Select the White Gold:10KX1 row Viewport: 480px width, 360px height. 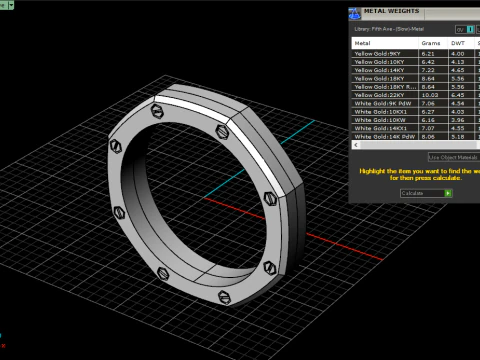[416, 112]
